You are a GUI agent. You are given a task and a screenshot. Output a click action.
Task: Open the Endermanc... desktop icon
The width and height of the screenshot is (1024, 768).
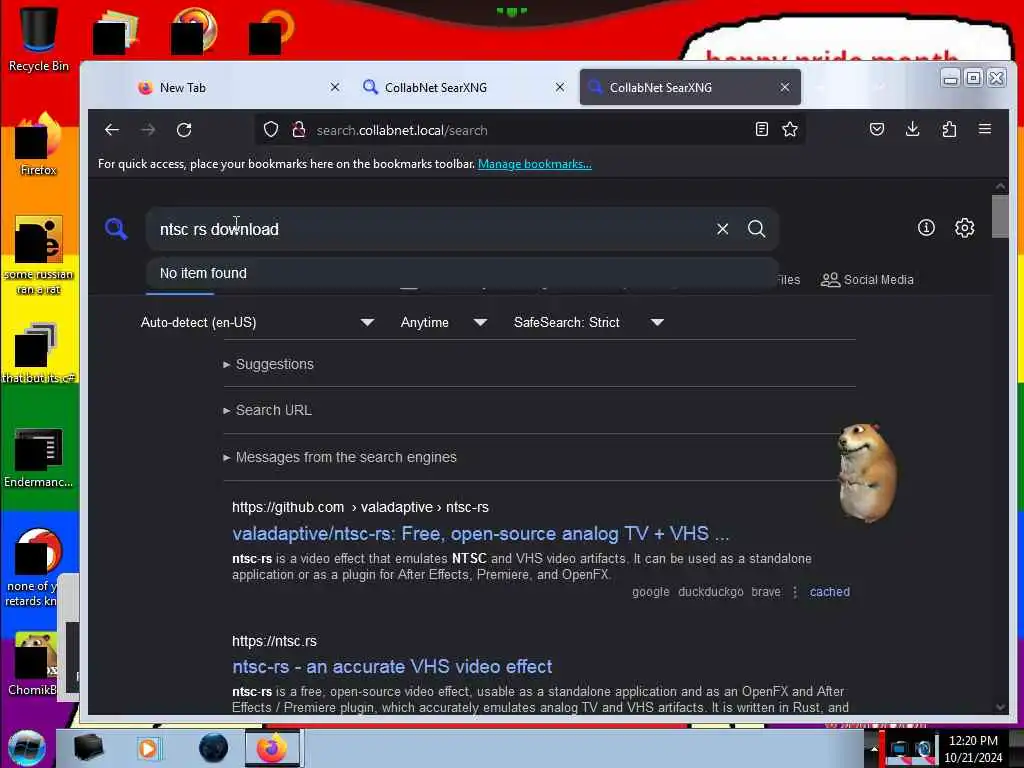point(39,458)
